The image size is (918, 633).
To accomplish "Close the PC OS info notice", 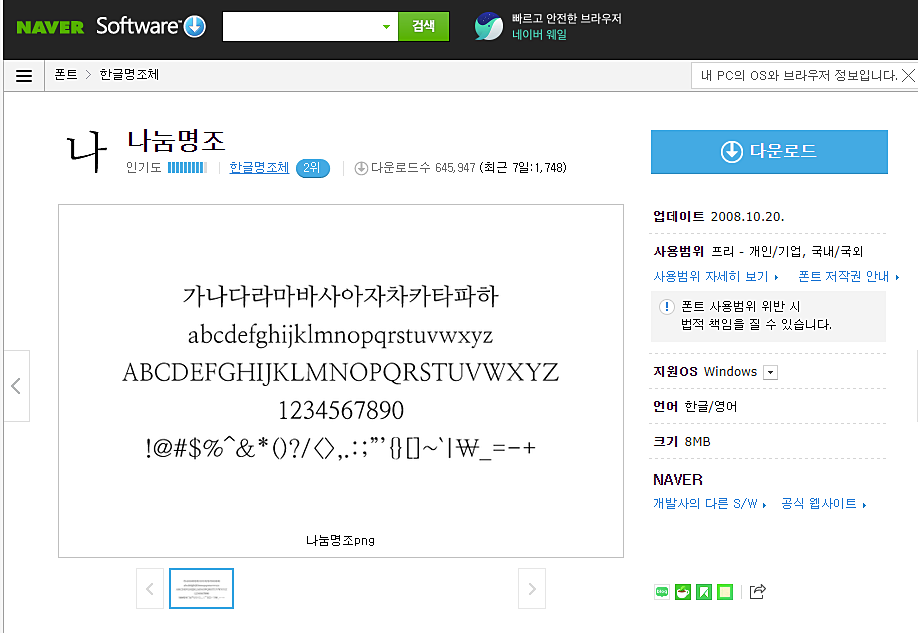I will pos(908,76).
